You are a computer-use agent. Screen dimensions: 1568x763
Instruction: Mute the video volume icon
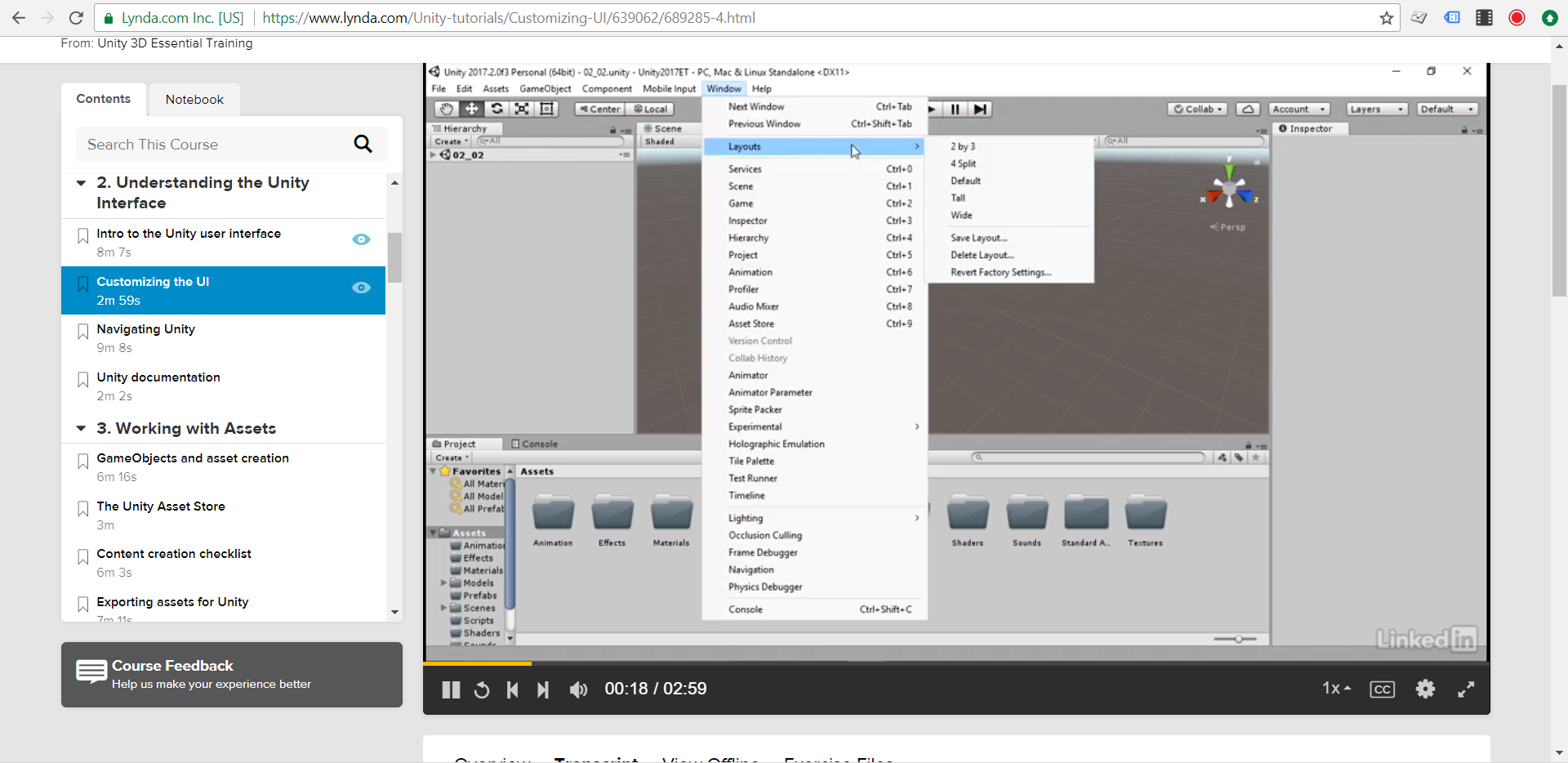tap(578, 689)
